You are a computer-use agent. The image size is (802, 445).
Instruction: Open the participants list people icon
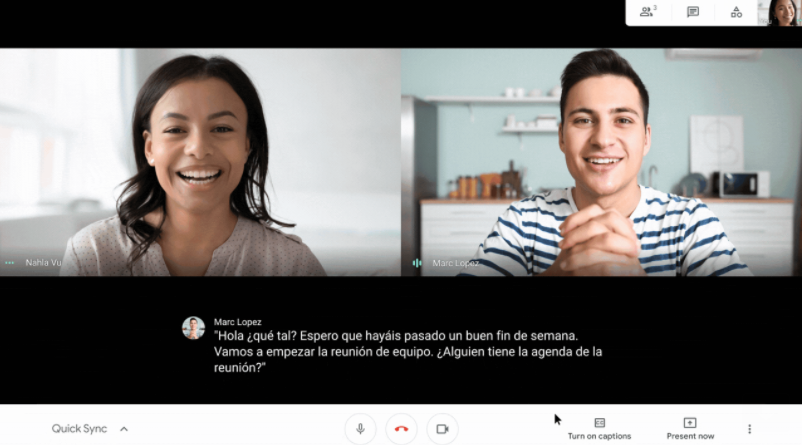(647, 12)
